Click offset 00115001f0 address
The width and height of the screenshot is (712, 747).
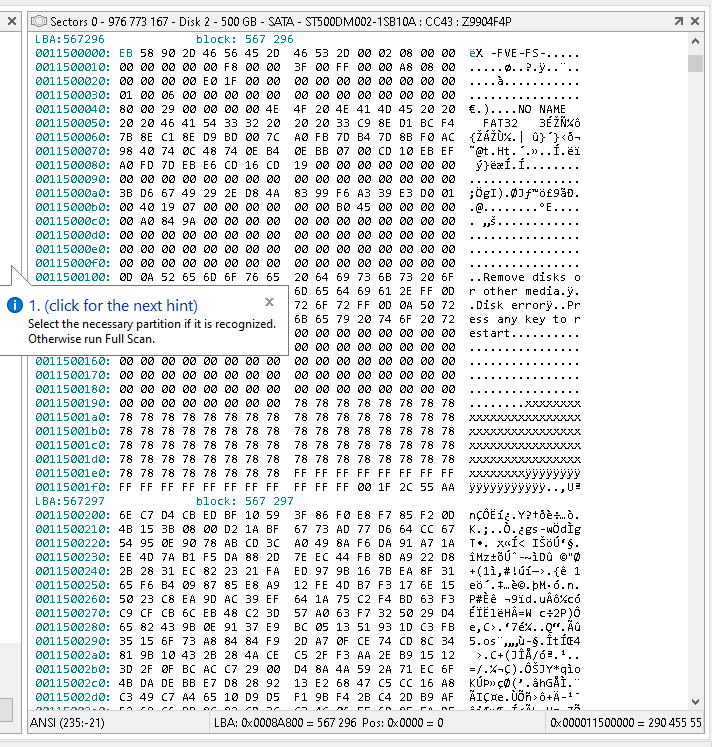click(73, 487)
